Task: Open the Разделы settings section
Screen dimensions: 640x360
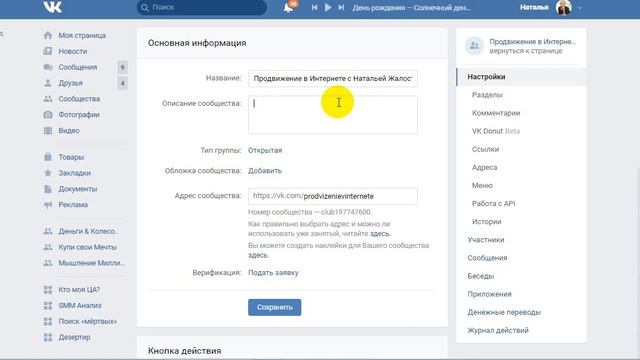Action: coord(487,95)
